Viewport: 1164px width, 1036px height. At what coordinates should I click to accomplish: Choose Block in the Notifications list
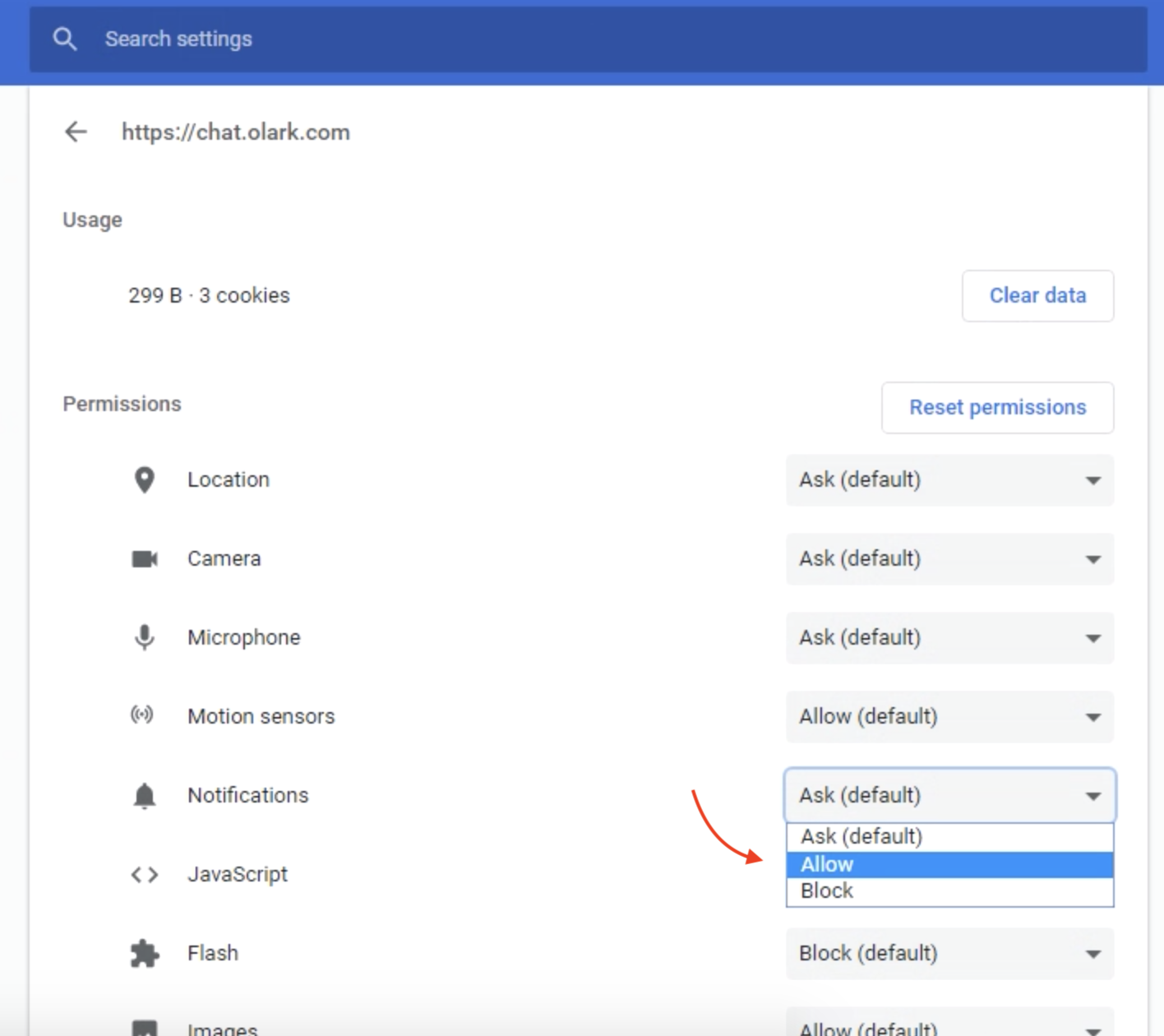coord(949,891)
